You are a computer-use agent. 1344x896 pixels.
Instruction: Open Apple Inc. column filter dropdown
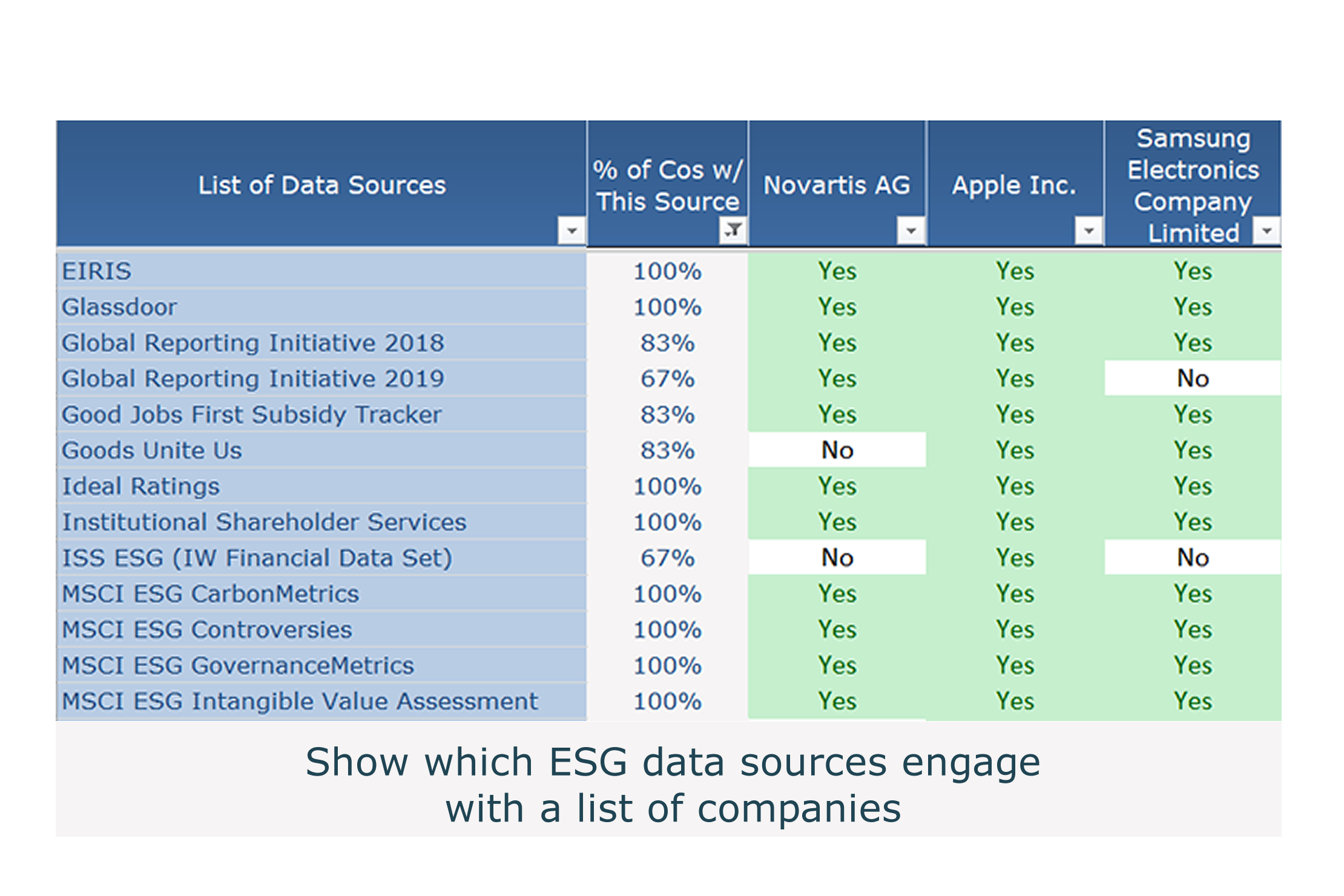pos(1089,231)
